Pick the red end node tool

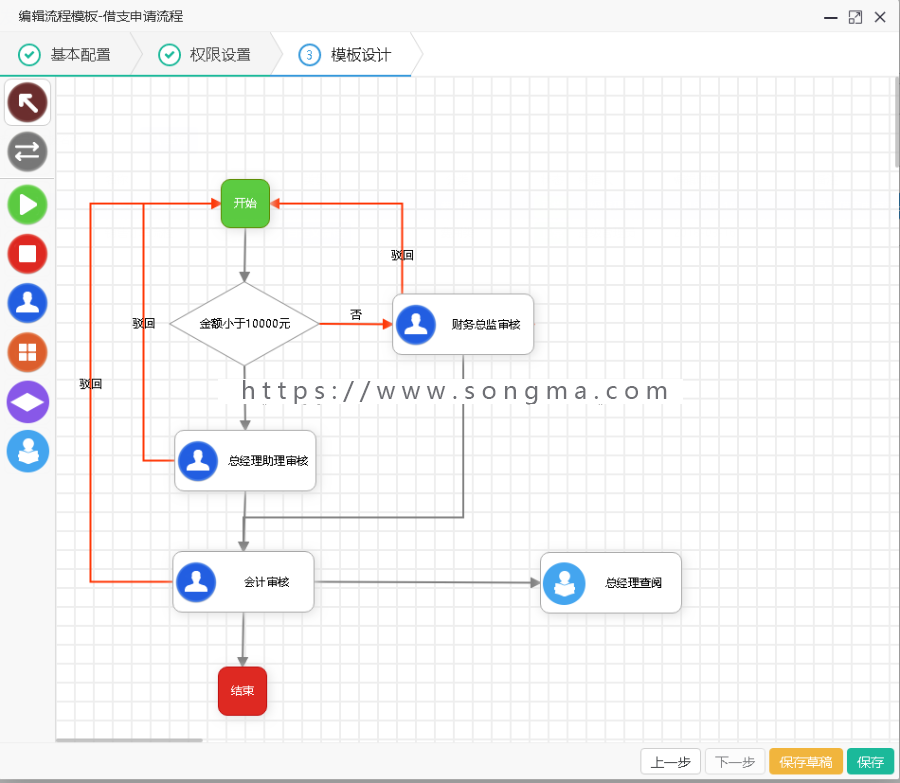pyautogui.click(x=28, y=254)
